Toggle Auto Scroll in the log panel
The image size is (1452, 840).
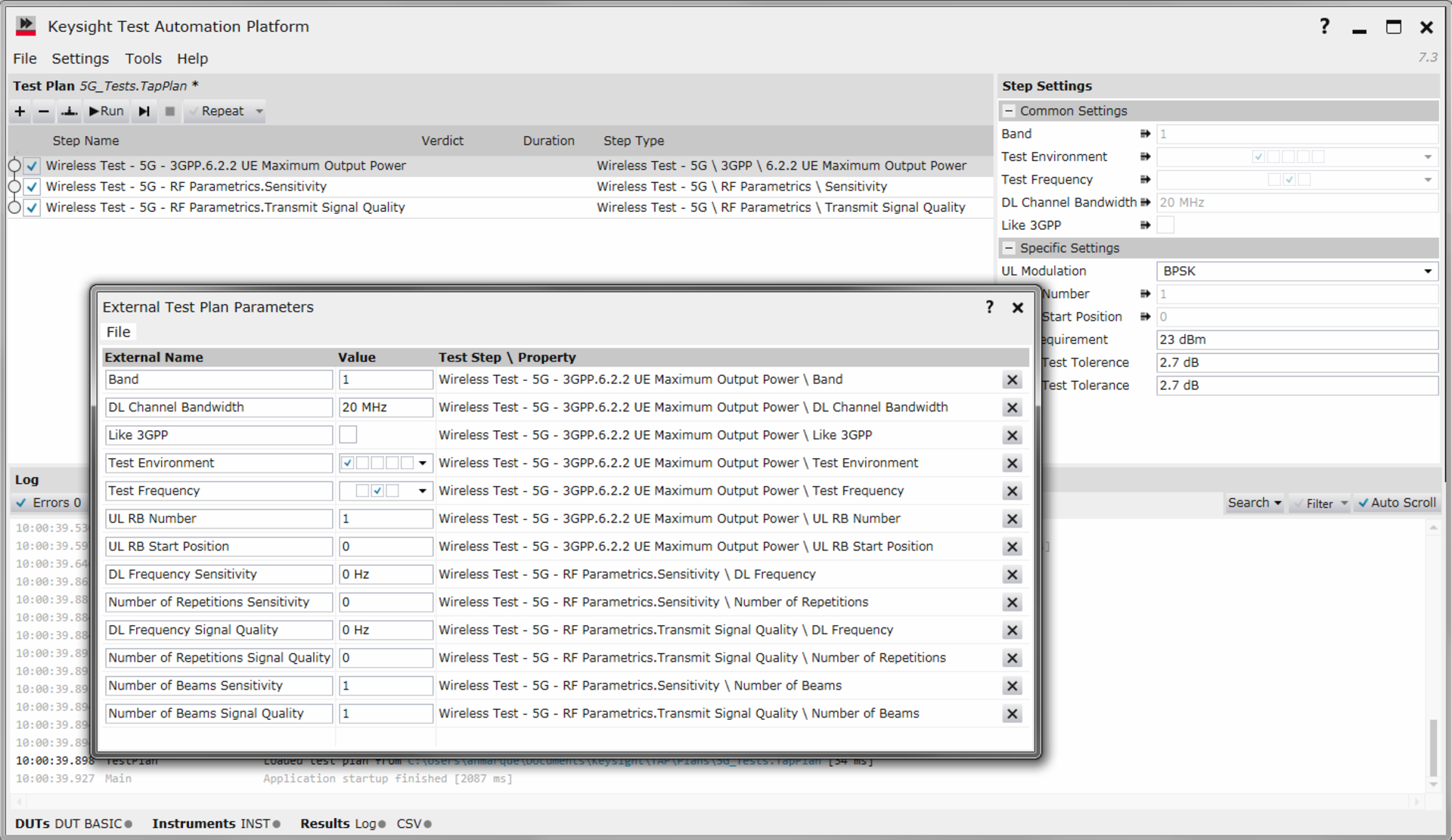coord(1397,503)
